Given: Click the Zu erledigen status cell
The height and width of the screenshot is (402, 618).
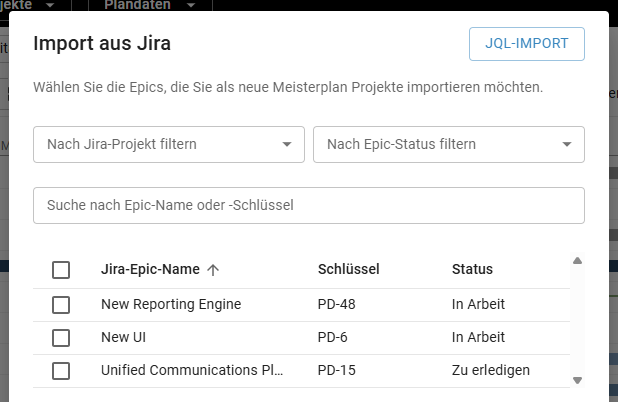Looking at the screenshot, I should (x=491, y=370).
